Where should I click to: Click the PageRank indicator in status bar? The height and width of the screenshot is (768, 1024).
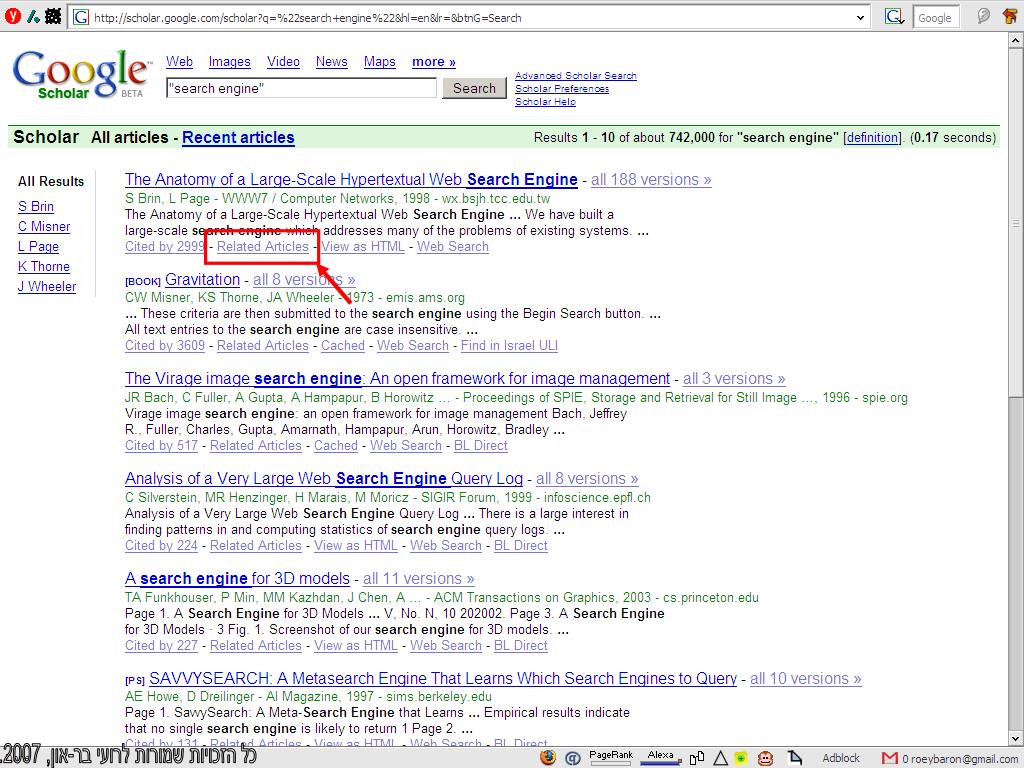(611, 757)
